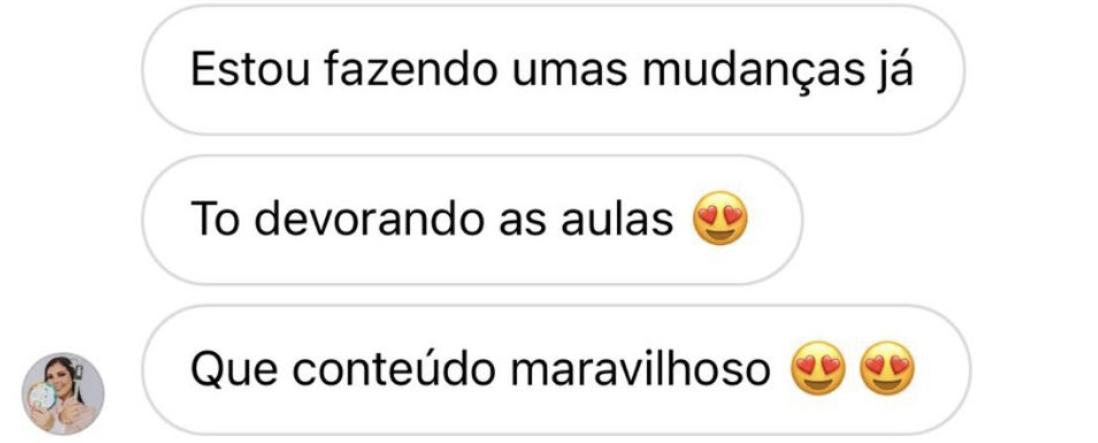The width and height of the screenshot is (1098, 443).
Task: Click the word 'maravilhoso' in the bottom message
Action: [640, 368]
